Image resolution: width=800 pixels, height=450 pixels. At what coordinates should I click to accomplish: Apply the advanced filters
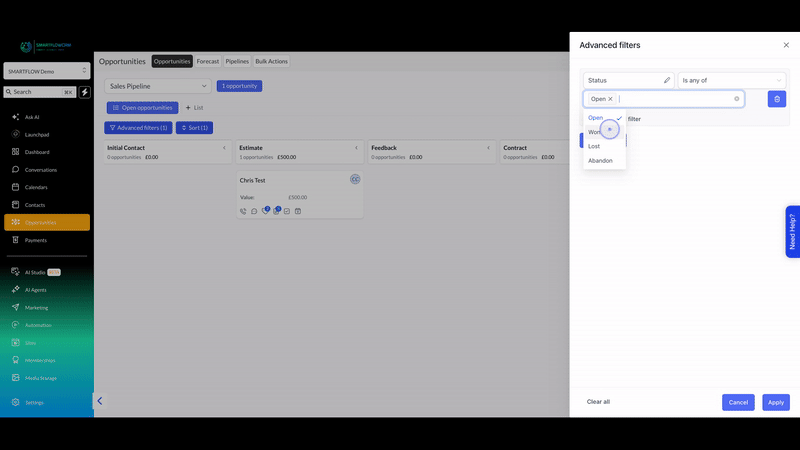(776, 403)
